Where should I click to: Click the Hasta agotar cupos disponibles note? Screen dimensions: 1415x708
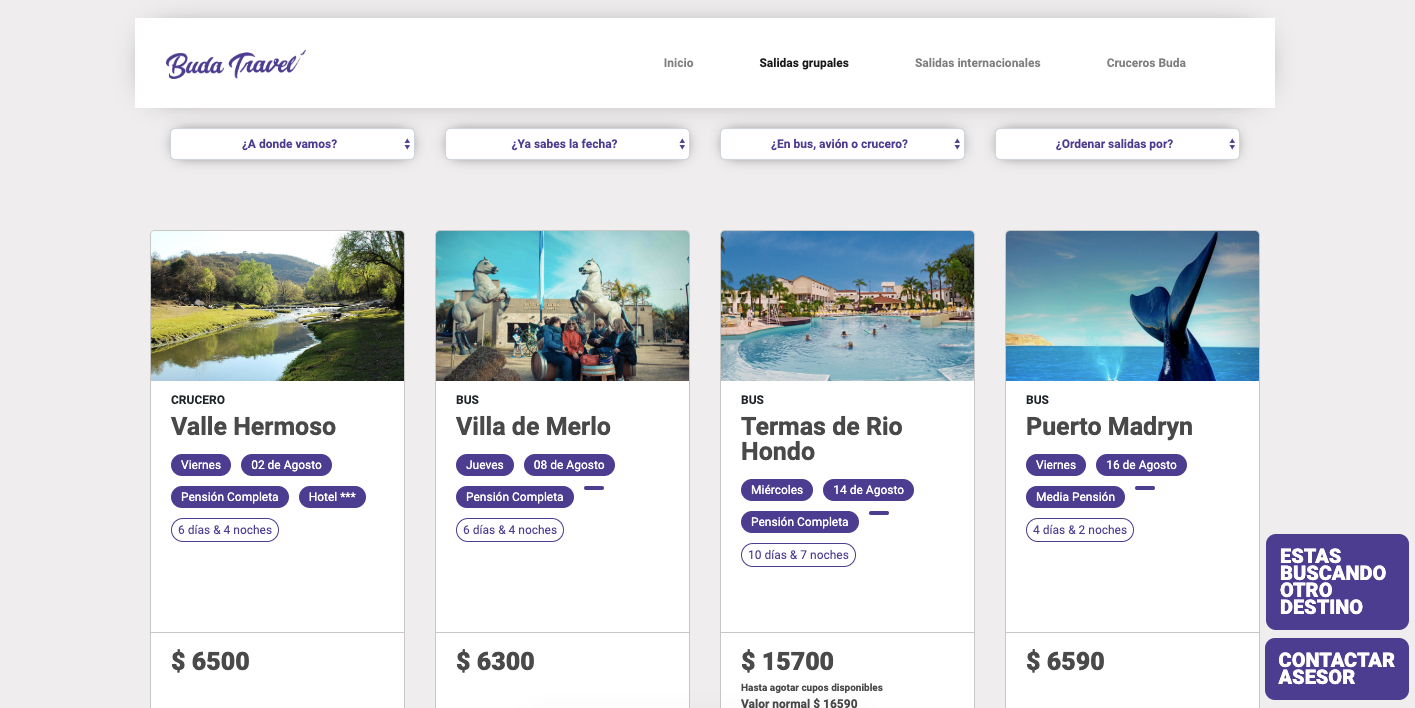[812, 688]
